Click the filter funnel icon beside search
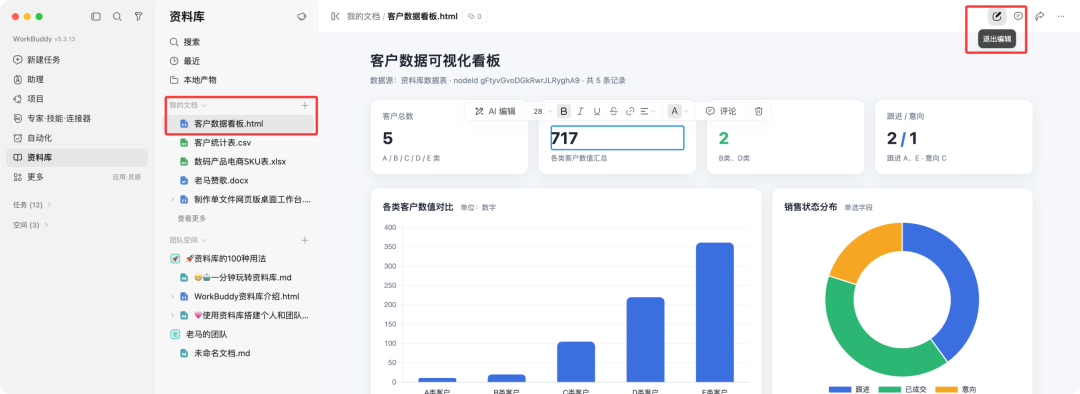This screenshot has height=394, width=1080. click(138, 17)
